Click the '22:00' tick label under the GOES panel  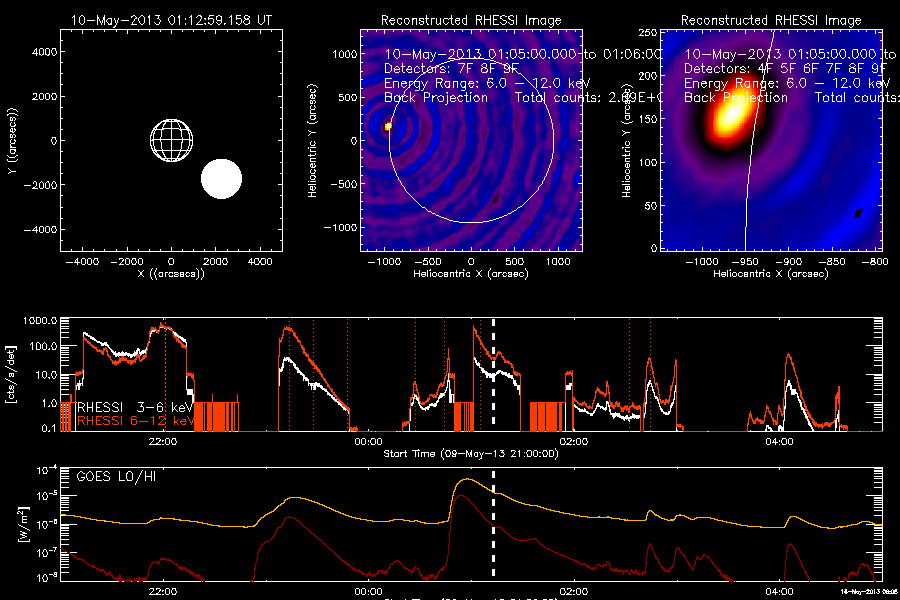click(x=162, y=591)
